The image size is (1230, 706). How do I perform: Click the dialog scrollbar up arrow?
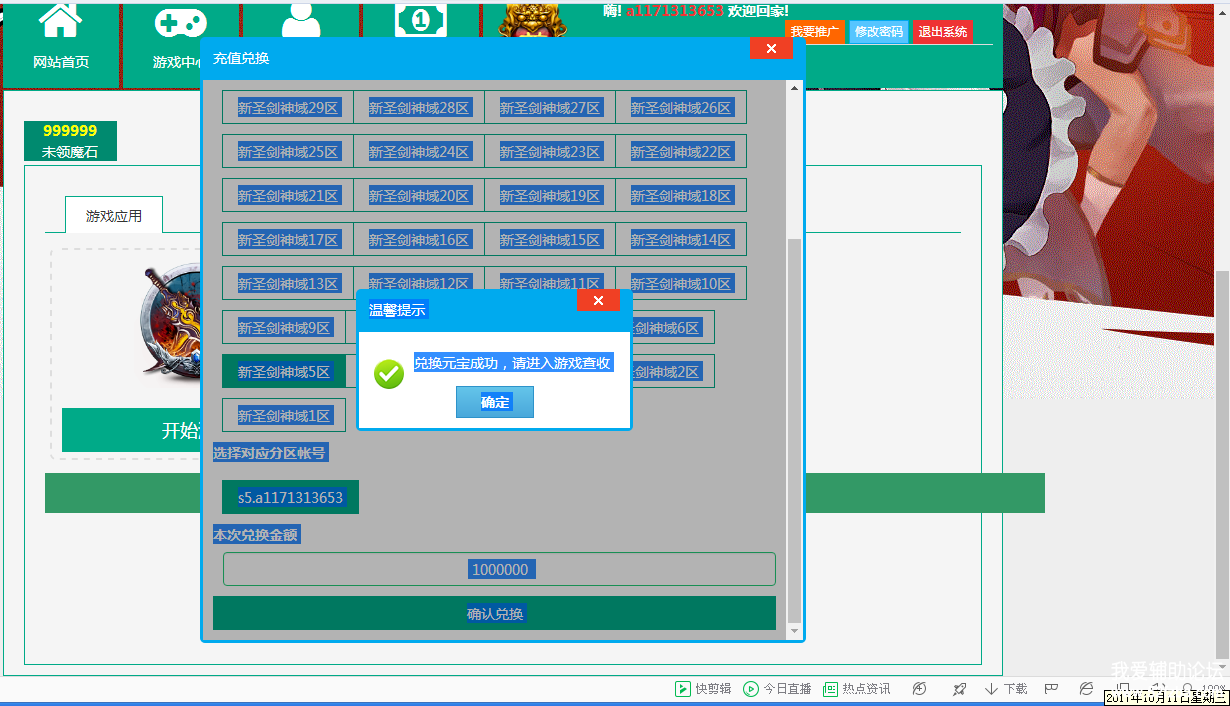(x=795, y=88)
